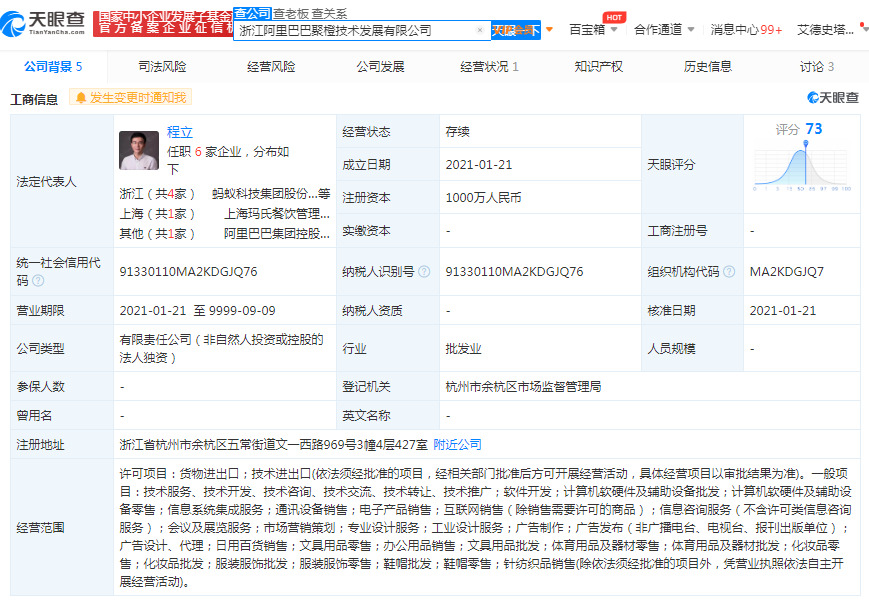Open legal representative 程立 link
Image resolution: width=869 pixels, height=600 pixels.
(x=180, y=132)
